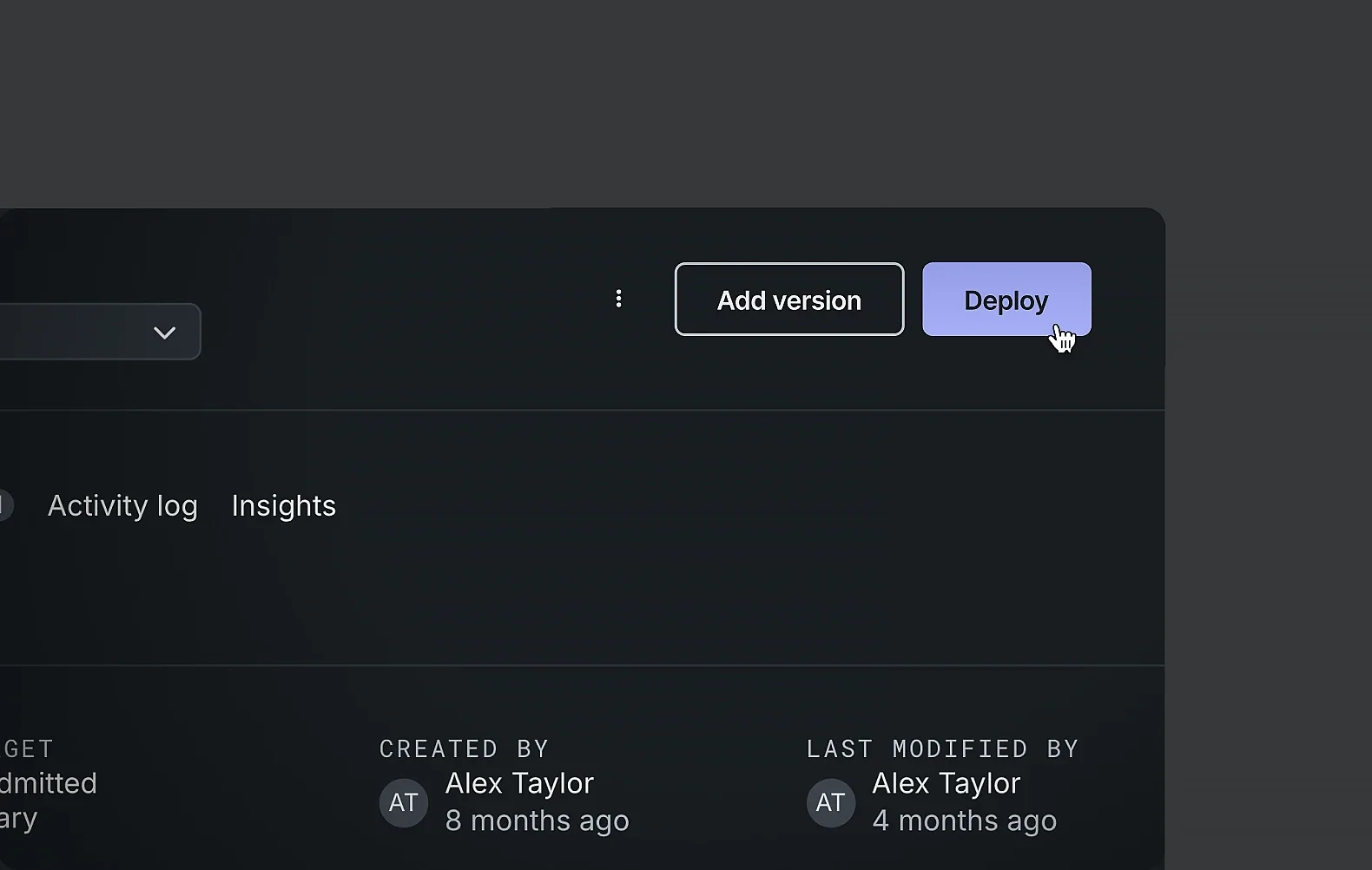Click the AT avatar under Created By

[x=404, y=802]
